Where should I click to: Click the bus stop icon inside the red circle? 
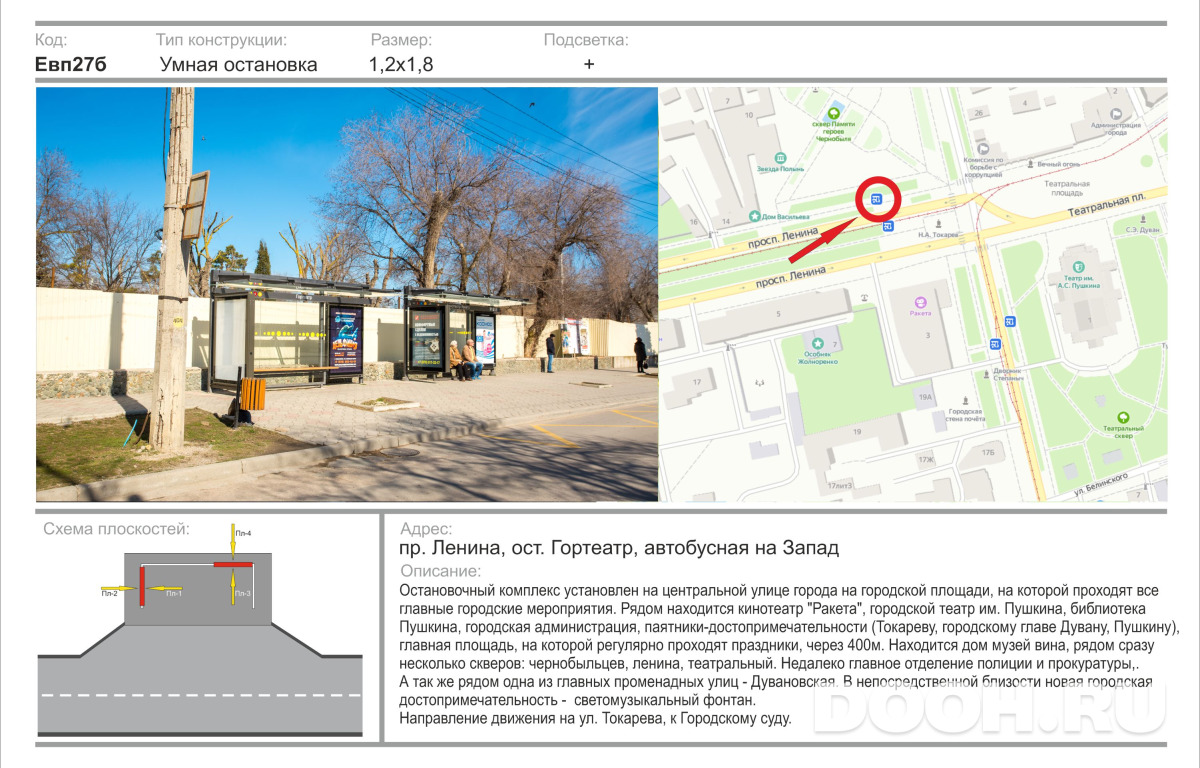point(877,199)
